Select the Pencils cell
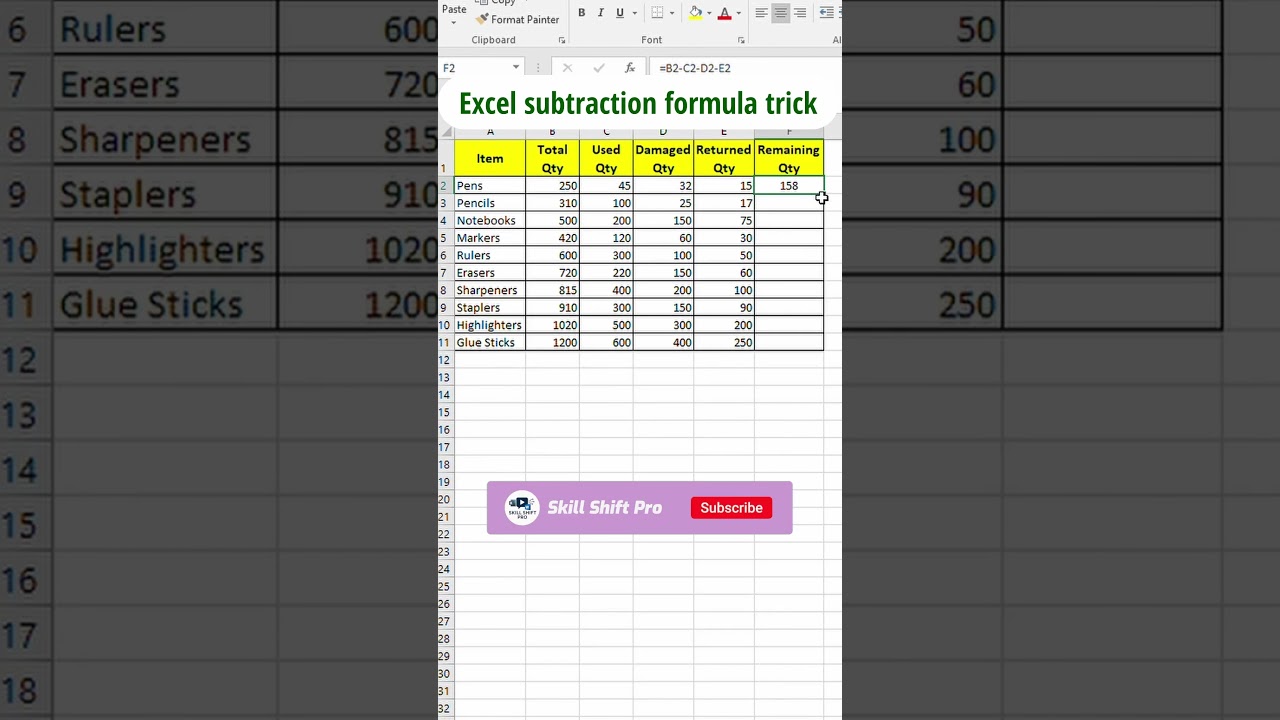Viewport: 1280px width, 720px height. pyautogui.click(x=490, y=203)
